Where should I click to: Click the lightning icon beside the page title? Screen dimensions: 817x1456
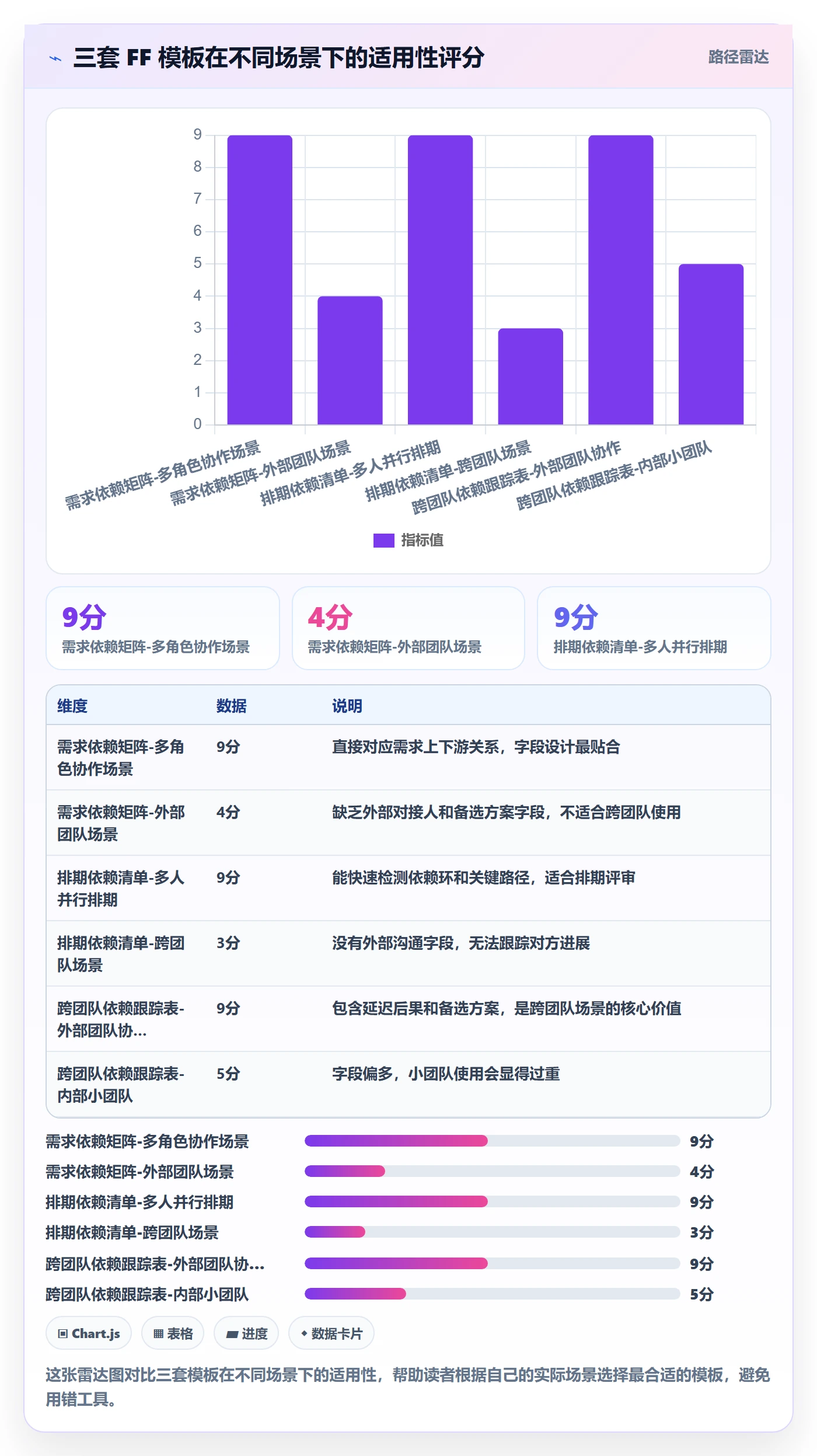click(55, 58)
